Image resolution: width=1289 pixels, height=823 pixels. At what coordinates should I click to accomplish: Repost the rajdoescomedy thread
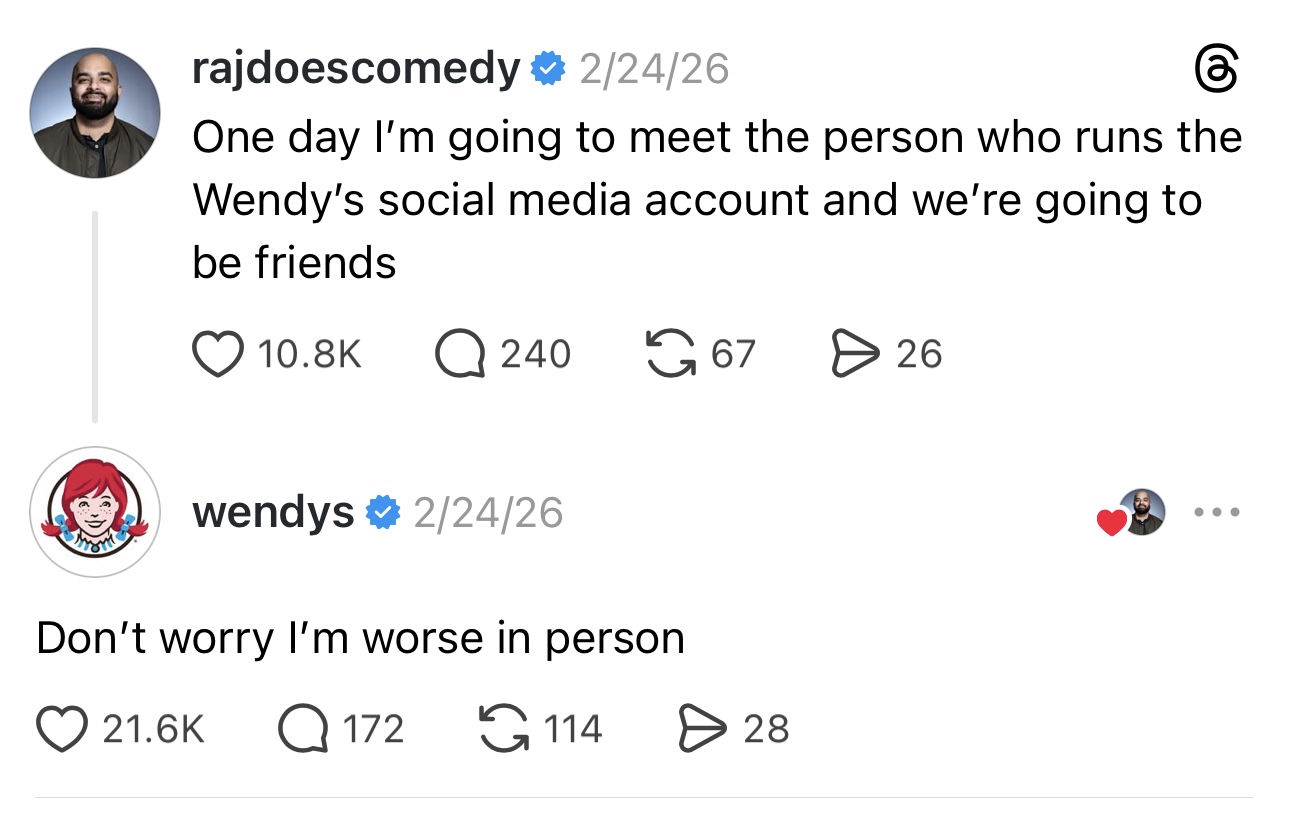tap(672, 354)
